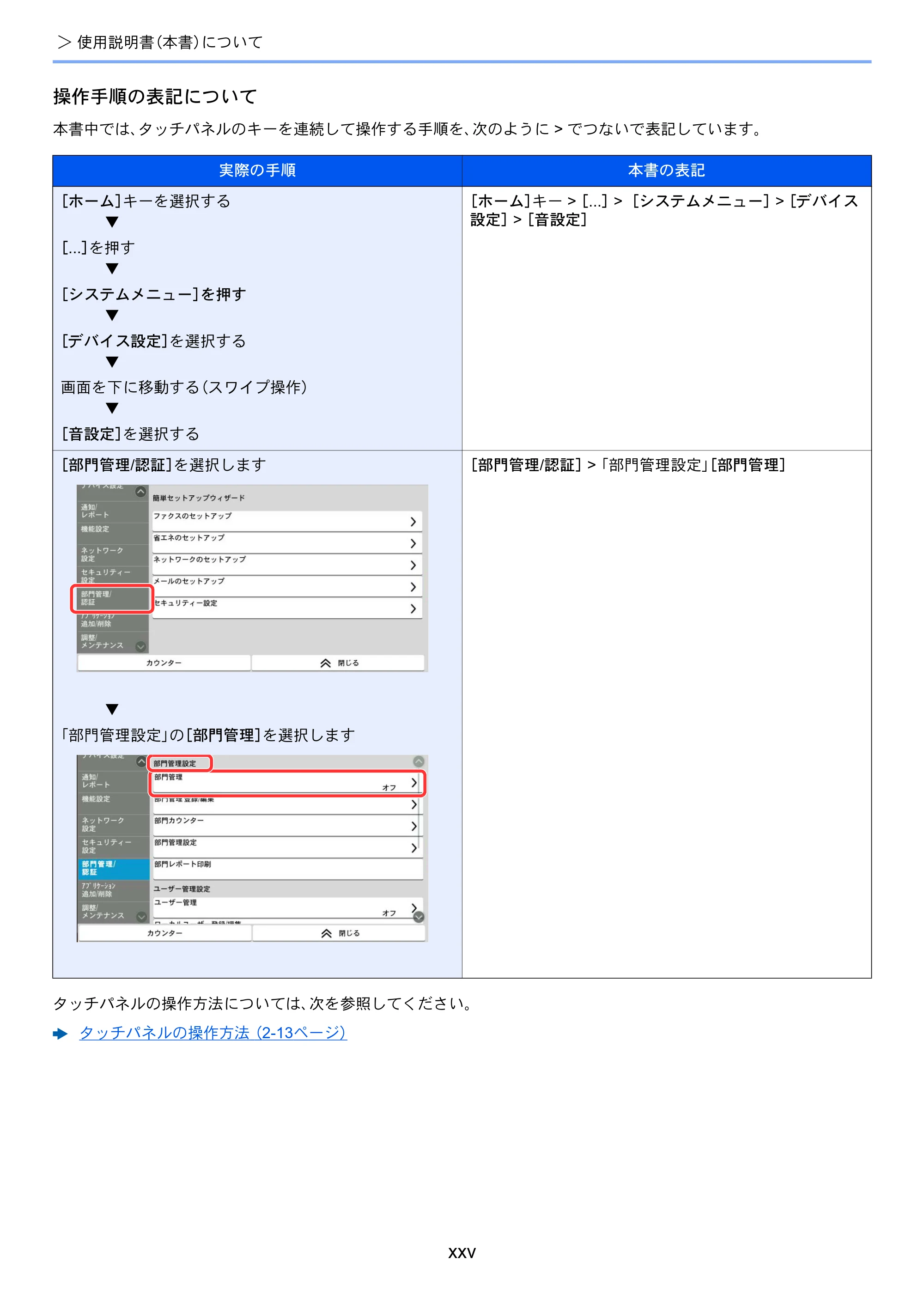
Task: Open ファクスのセットアップ chevron in wizard panel image
Action: coord(413,522)
